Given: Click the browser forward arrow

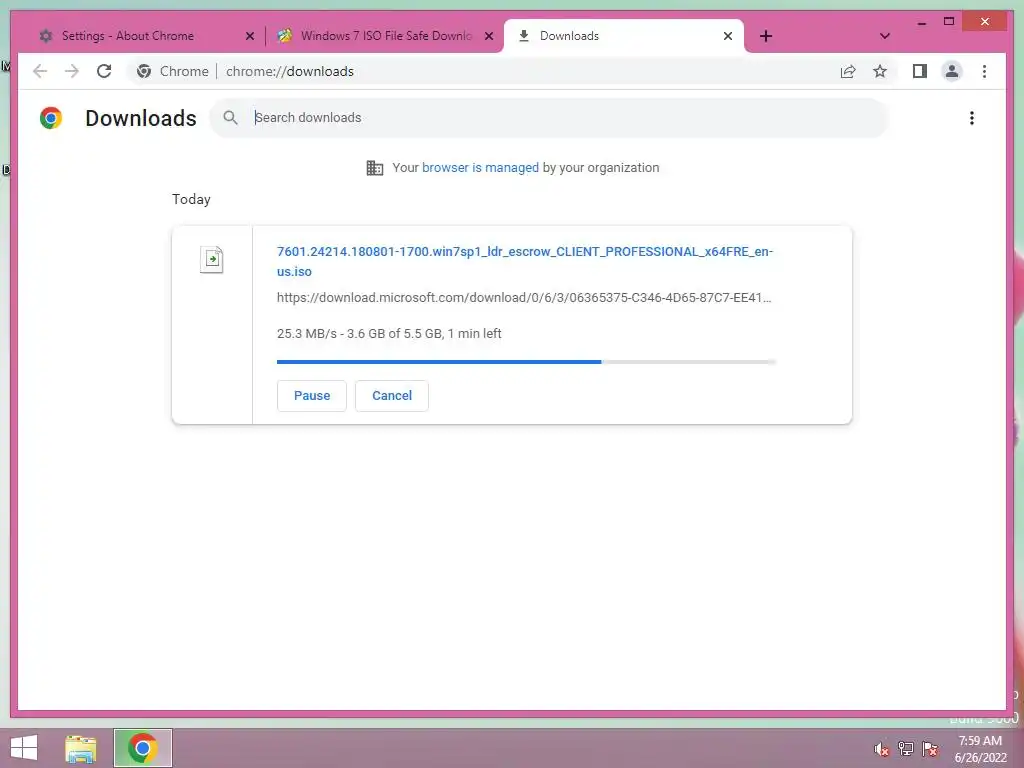Looking at the screenshot, I should (x=72, y=71).
